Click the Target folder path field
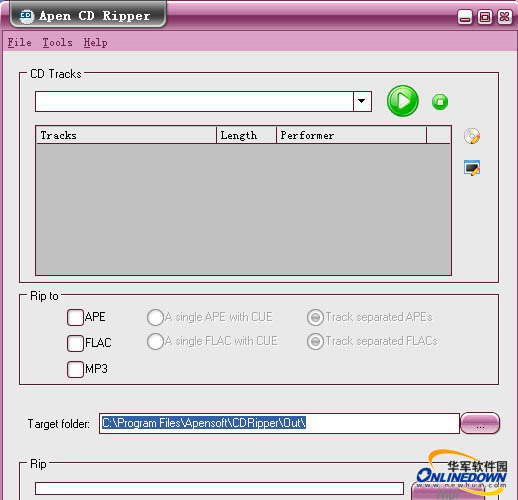The image size is (518, 500). click(279, 423)
